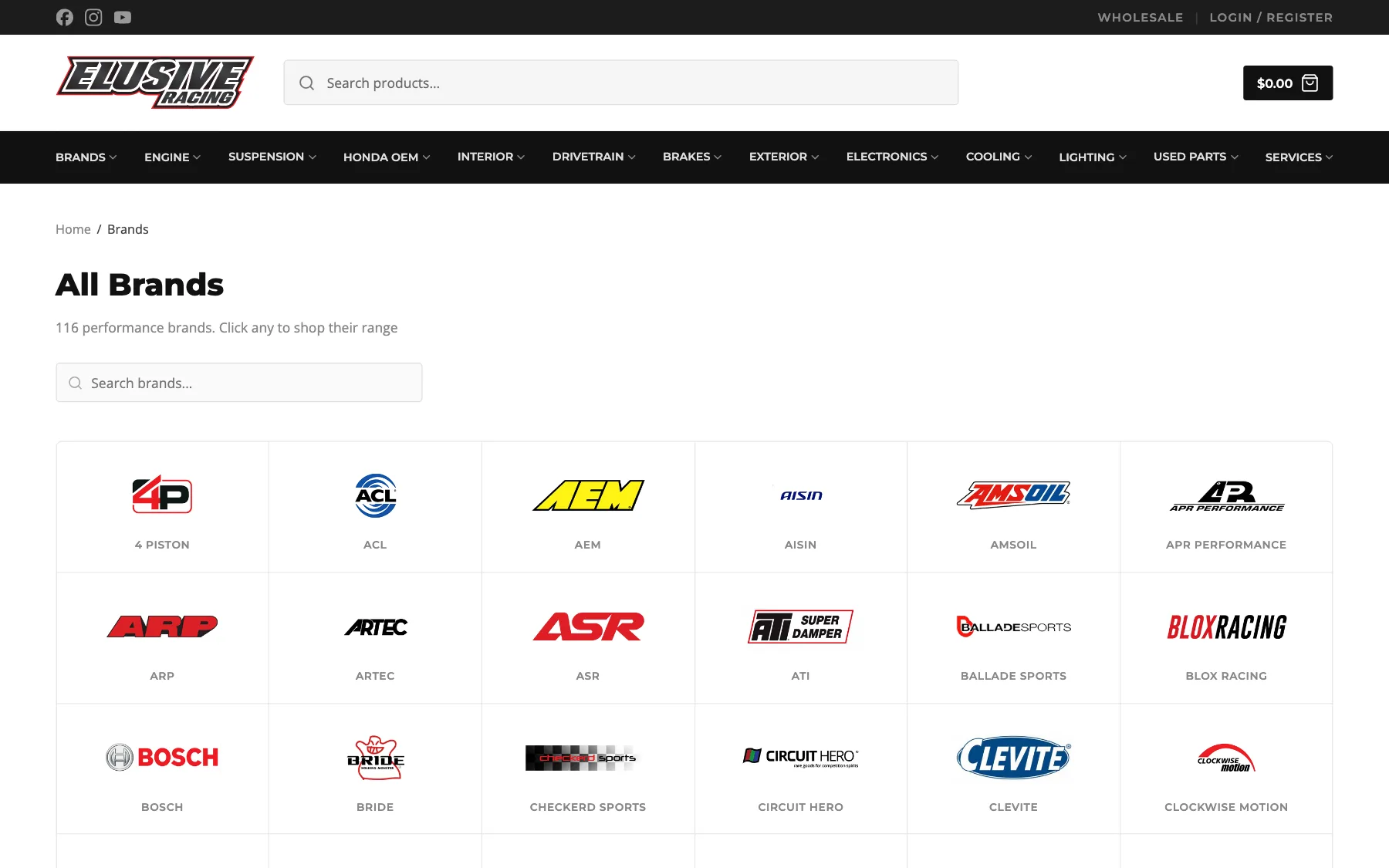This screenshot has height=868, width=1389.
Task: Expand the Honda OEM menu dropdown
Action: [x=387, y=157]
